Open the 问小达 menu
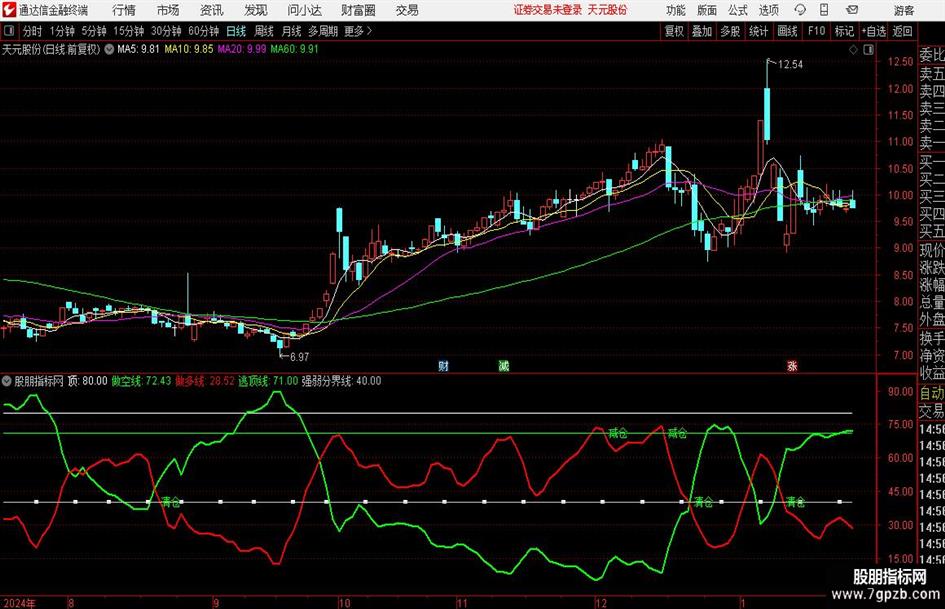Image resolution: width=945 pixels, height=609 pixels. pyautogui.click(x=304, y=10)
